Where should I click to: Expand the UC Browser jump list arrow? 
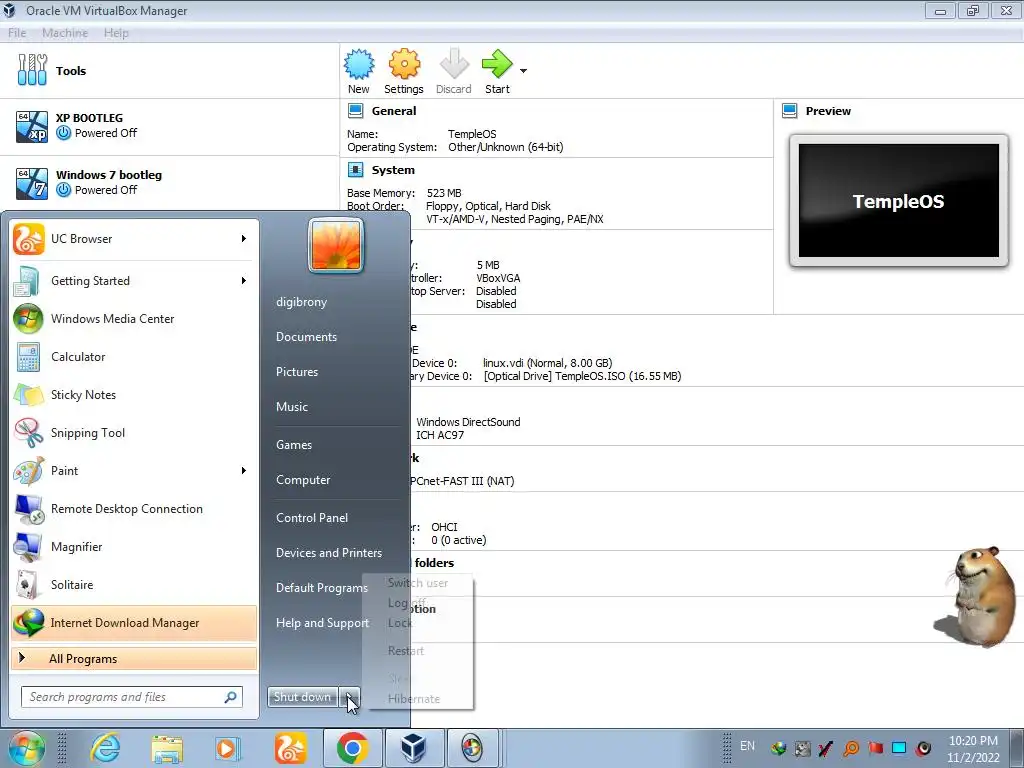(244, 239)
